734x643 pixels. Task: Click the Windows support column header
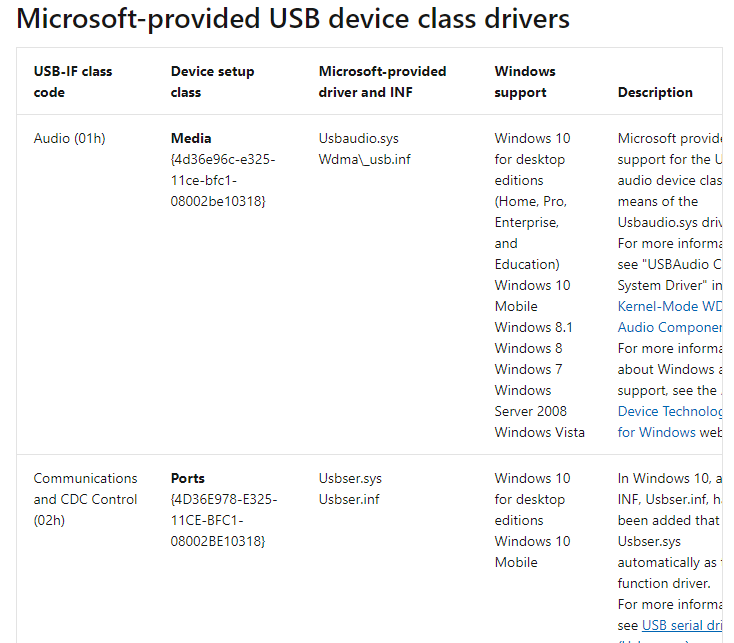pyautogui.click(x=525, y=82)
